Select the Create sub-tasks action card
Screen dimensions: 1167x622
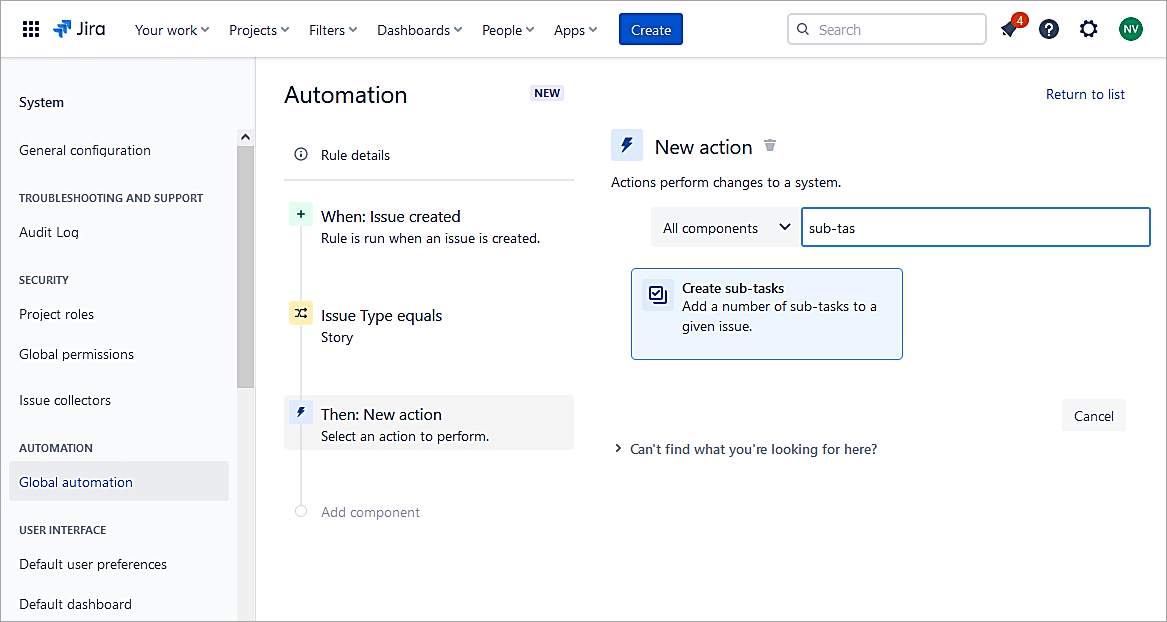766,313
